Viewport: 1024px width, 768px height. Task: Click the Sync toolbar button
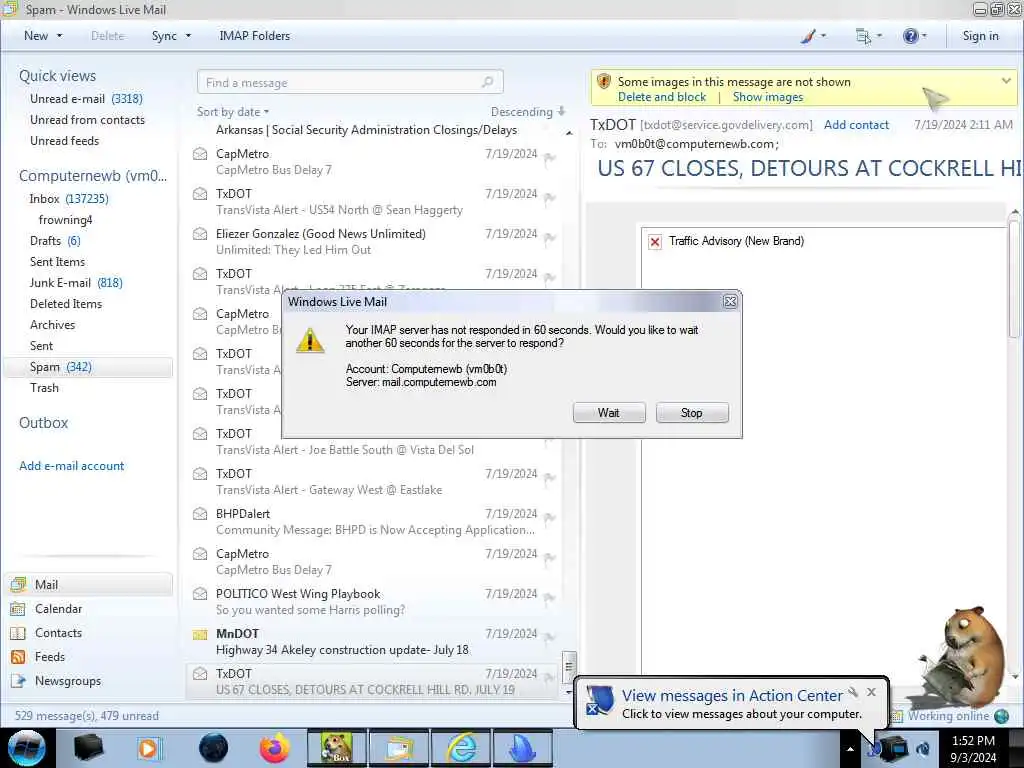[164, 36]
